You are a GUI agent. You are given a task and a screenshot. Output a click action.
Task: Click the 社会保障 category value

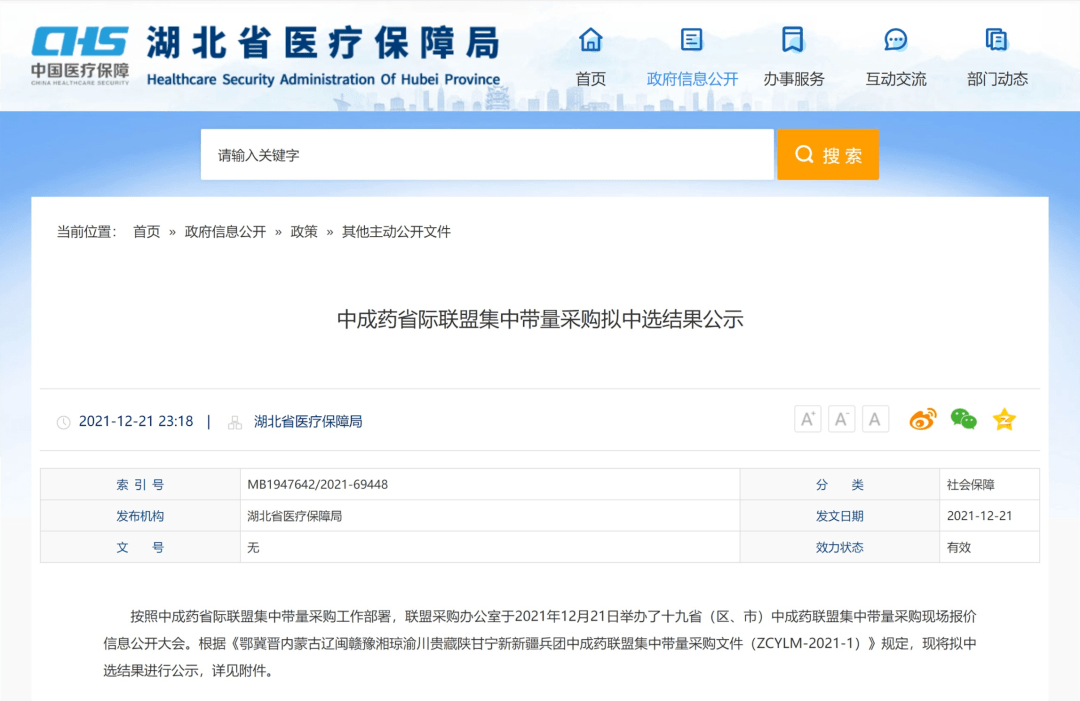(970, 485)
